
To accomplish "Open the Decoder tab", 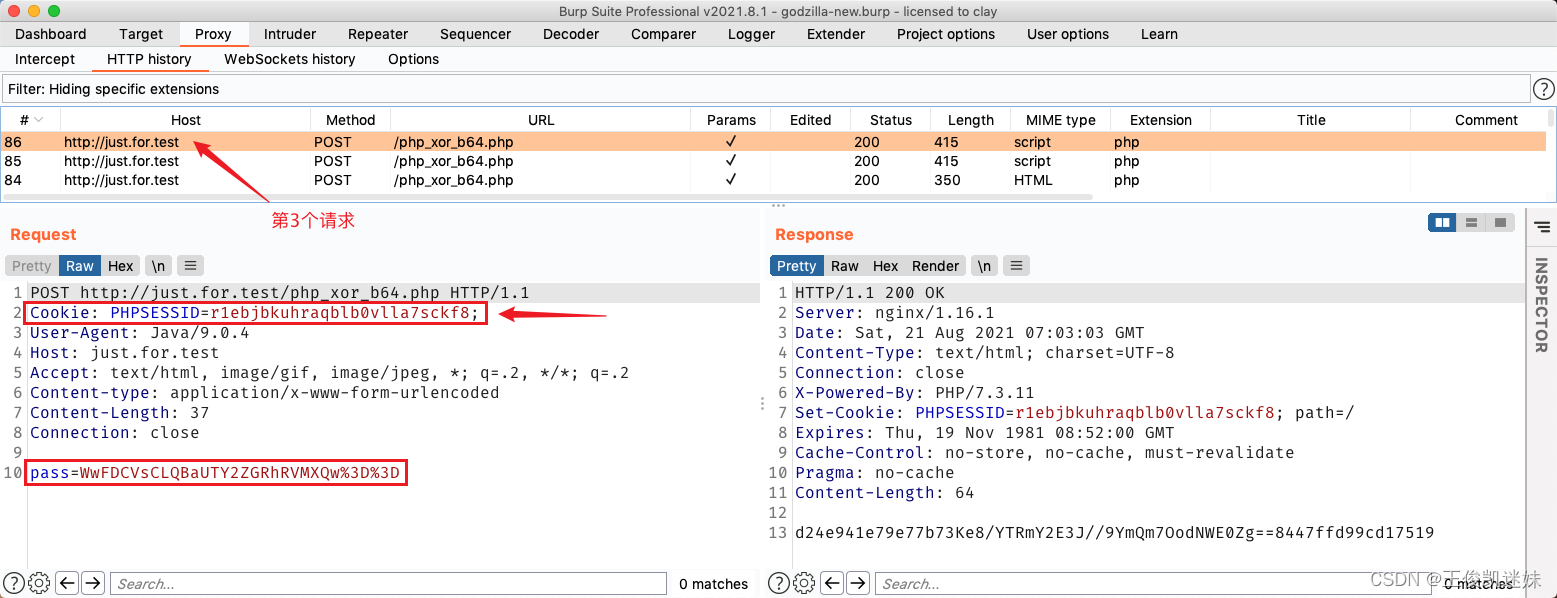I will click(x=571, y=34).
